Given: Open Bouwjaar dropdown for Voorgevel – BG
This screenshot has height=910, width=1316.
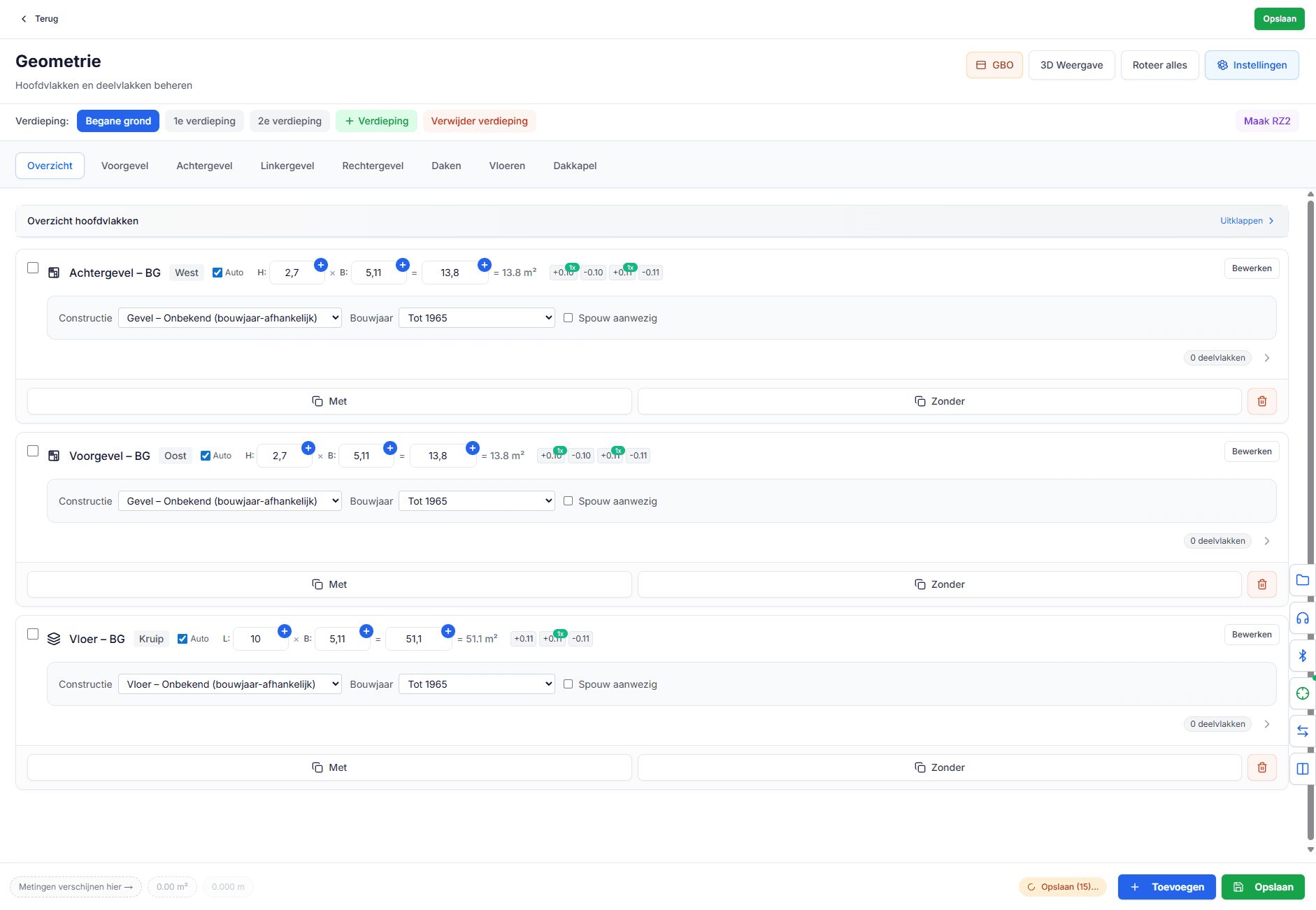Looking at the screenshot, I should pyautogui.click(x=476, y=501).
